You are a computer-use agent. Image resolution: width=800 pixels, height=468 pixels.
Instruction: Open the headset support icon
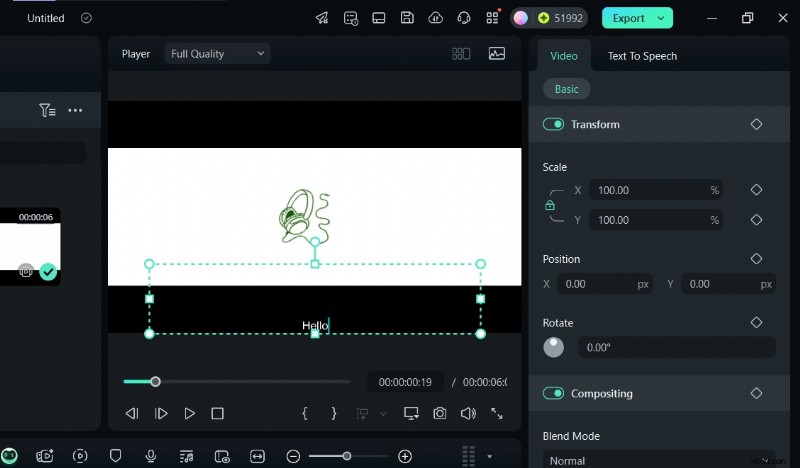[463, 18]
